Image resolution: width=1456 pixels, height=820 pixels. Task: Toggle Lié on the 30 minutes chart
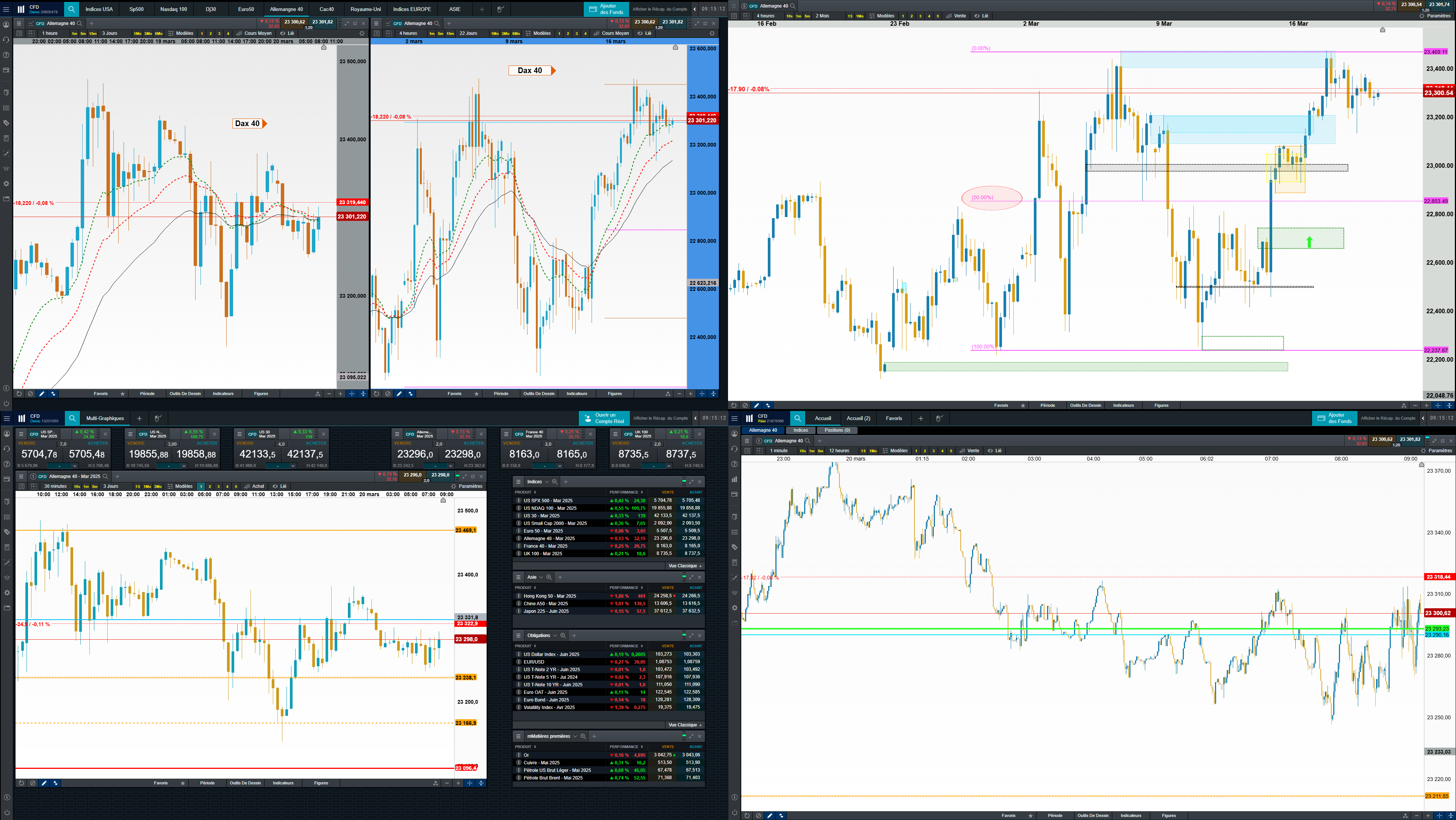tap(275, 486)
